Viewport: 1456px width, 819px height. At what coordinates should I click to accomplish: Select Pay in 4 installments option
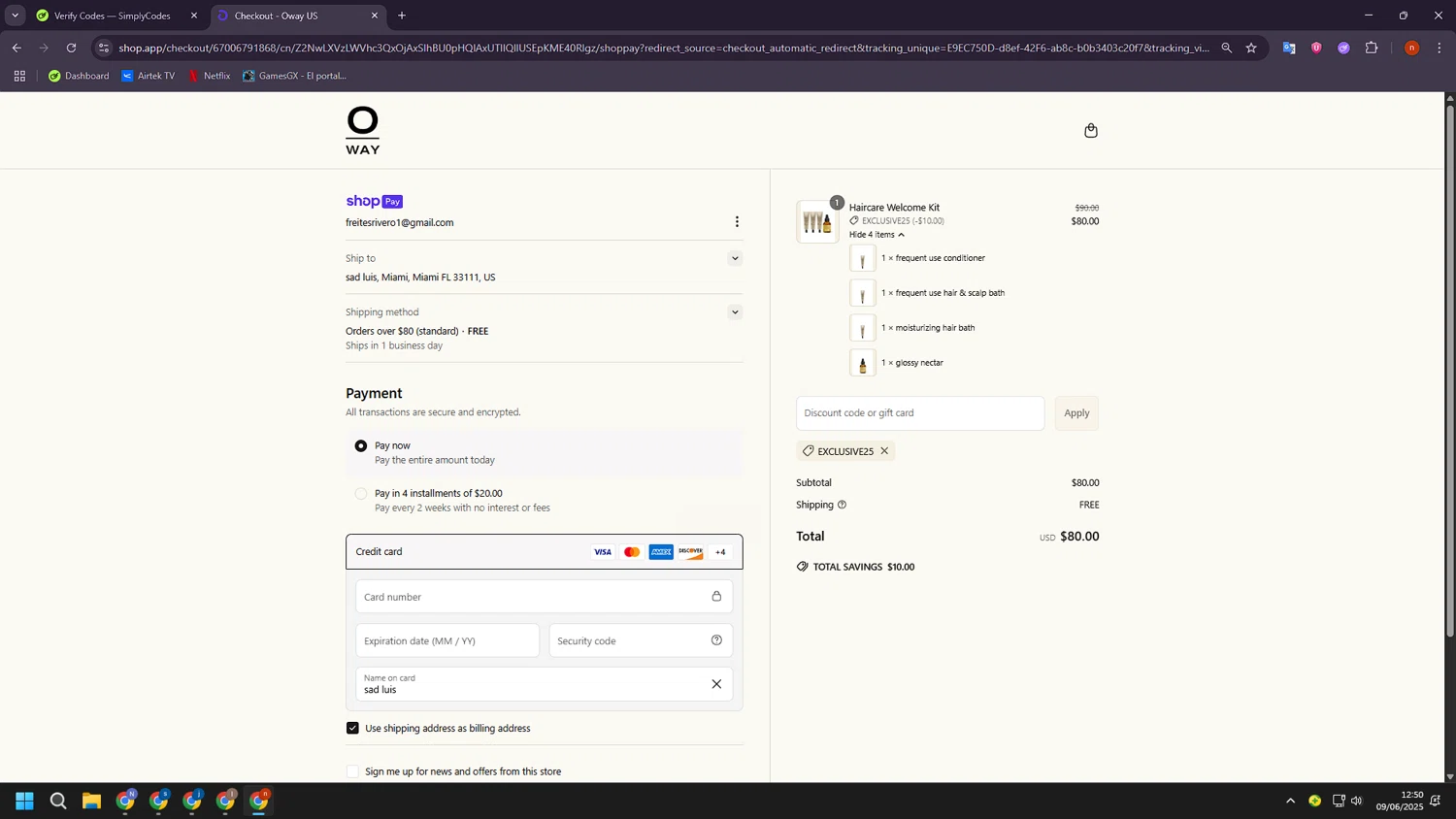tap(361, 493)
